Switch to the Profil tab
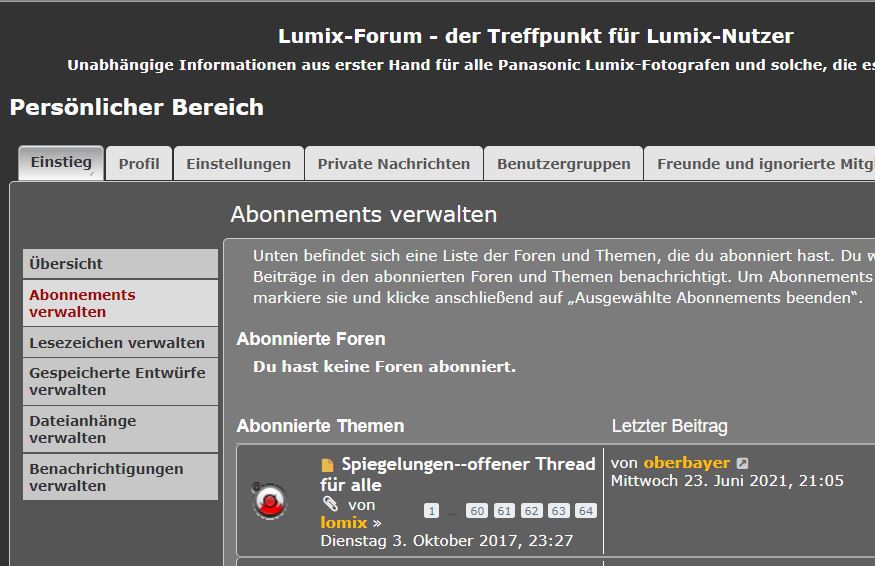This screenshot has width=875, height=566. 139,164
